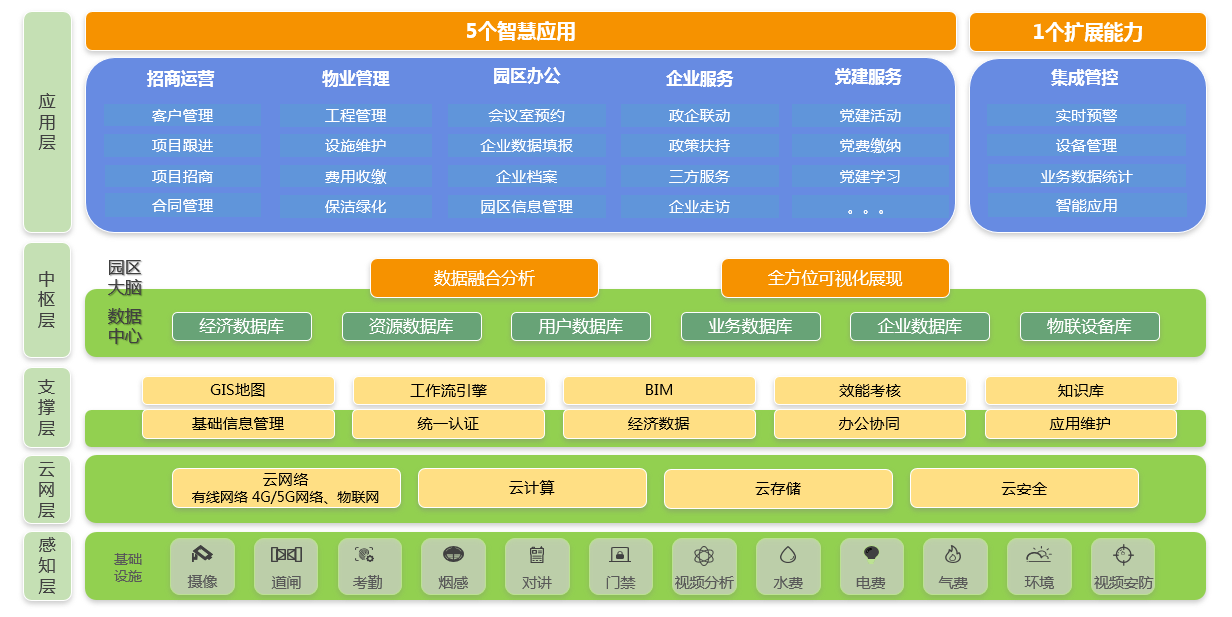Click the 水费 water fee icon
The width and height of the screenshot is (1232, 617).
788,567
